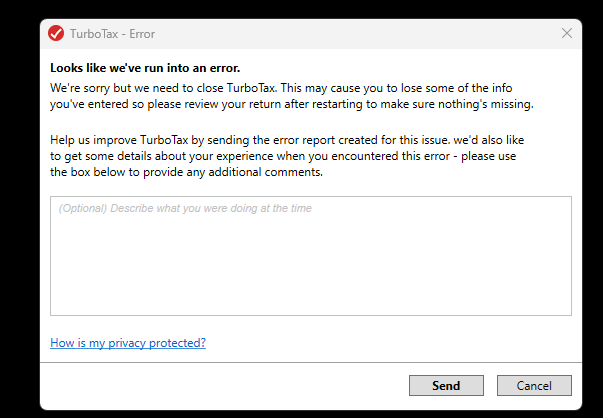
Task: Focus the optional comments text box
Action: coord(310,255)
